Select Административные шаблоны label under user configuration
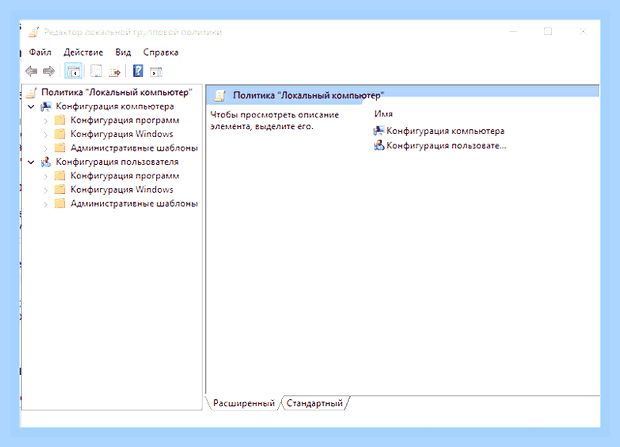This screenshot has height=447, width=620. (x=134, y=204)
